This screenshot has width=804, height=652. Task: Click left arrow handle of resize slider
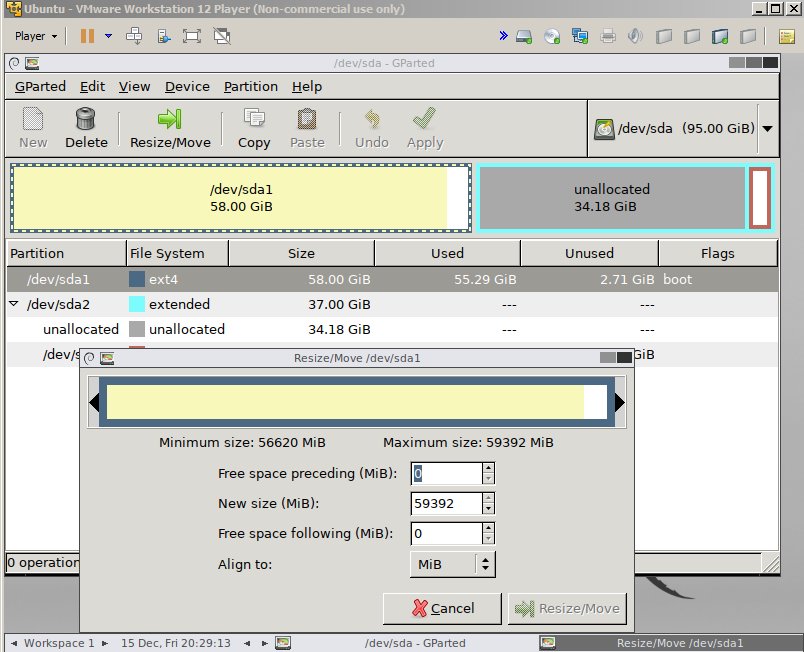click(94, 402)
